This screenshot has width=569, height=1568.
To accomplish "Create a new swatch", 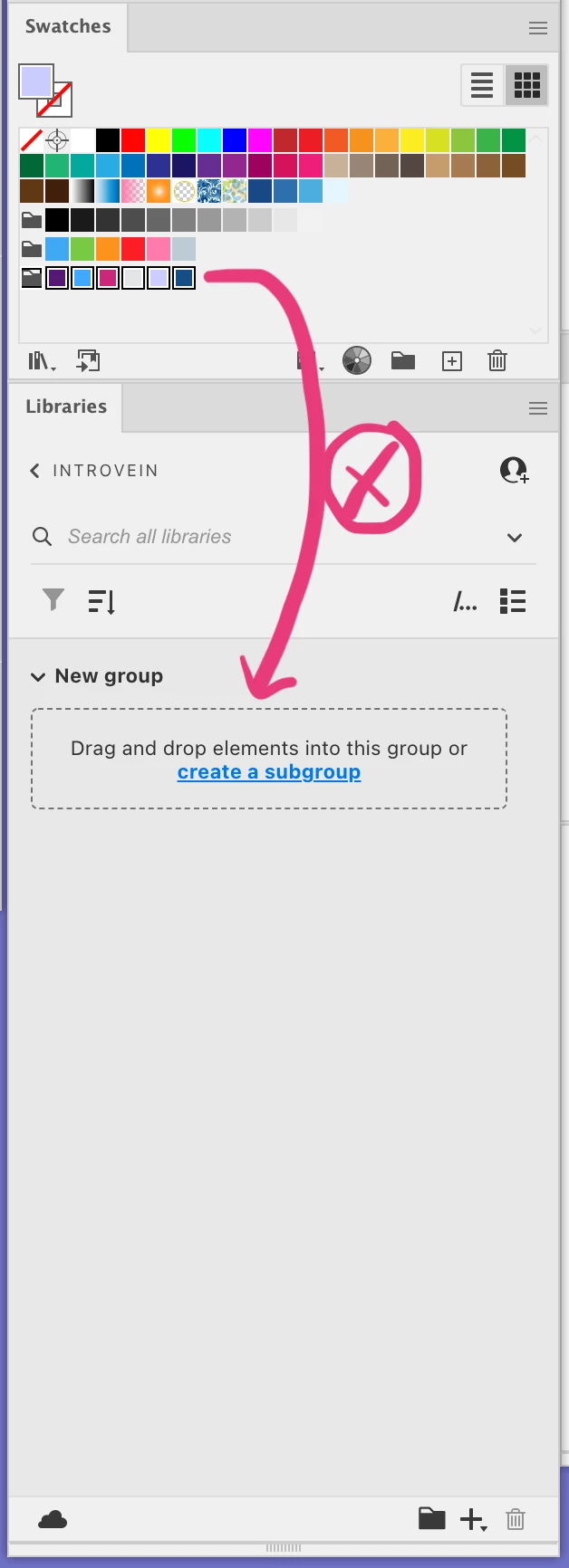I will point(452,361).
